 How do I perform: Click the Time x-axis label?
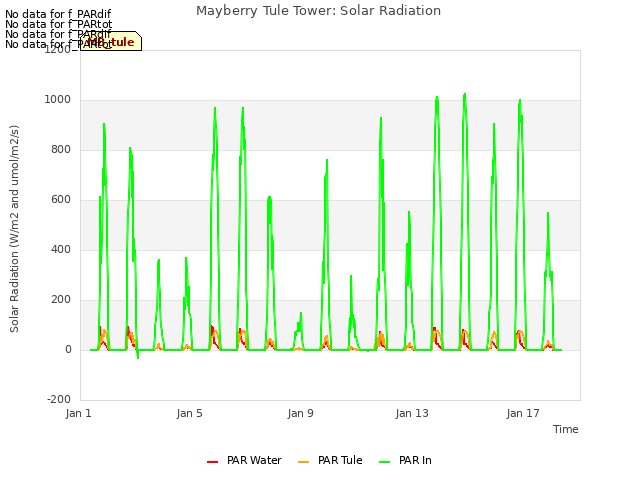(x=566, y=429)
